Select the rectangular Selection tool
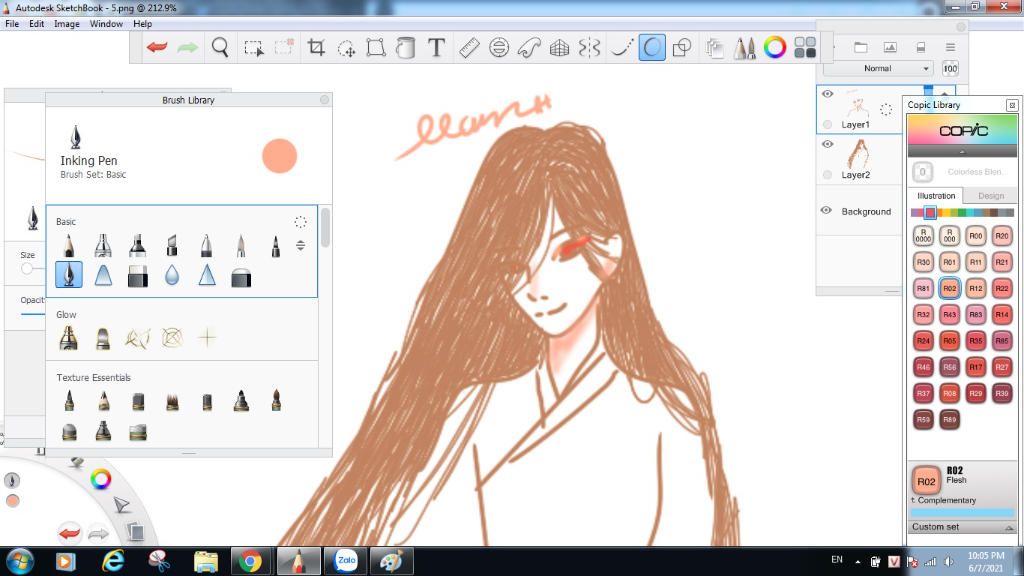Screen dimensions: 1024x576 [x=253, y=48]
